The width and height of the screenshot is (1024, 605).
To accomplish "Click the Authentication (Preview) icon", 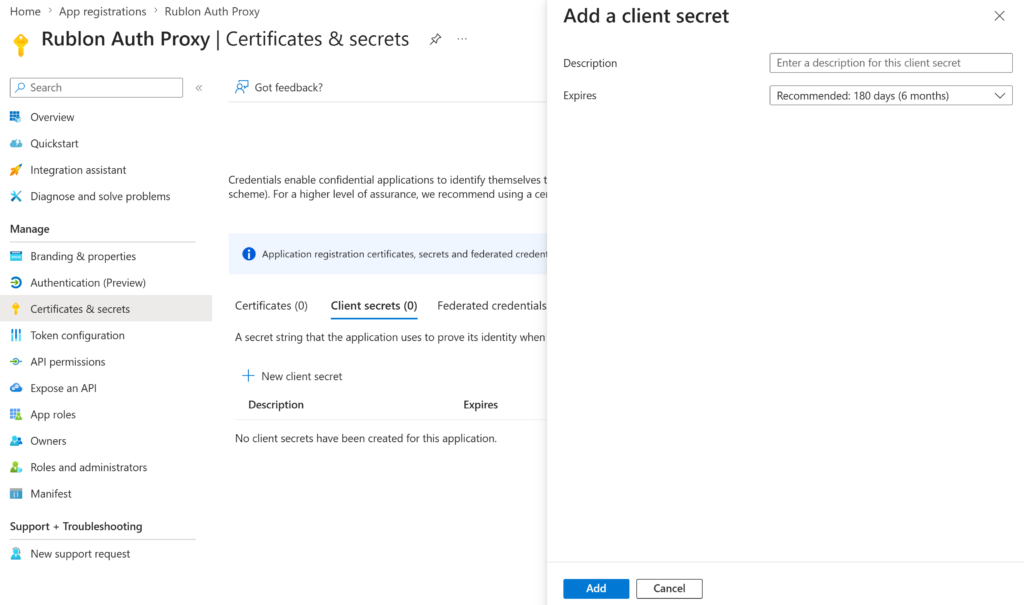I will 16,282.
